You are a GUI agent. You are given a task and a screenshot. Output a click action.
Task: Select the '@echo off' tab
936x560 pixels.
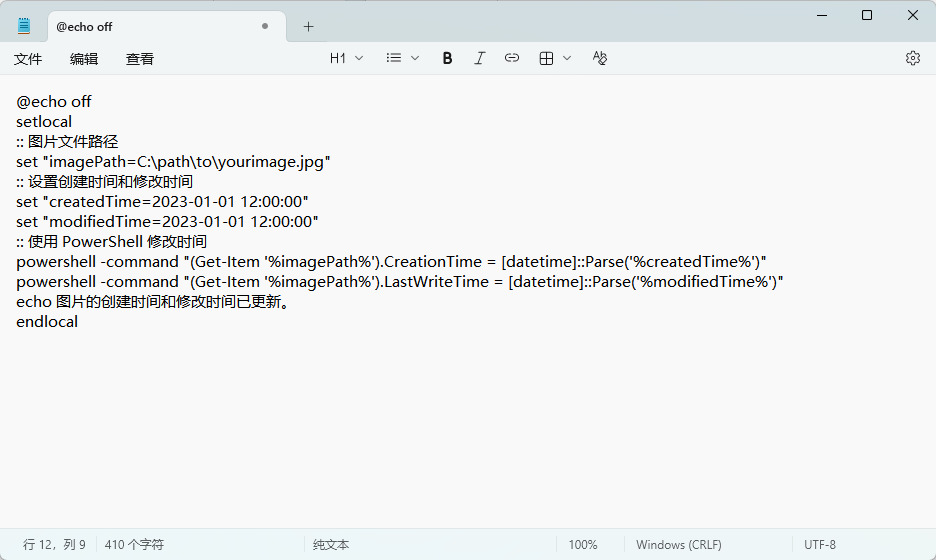coord(166,27)
